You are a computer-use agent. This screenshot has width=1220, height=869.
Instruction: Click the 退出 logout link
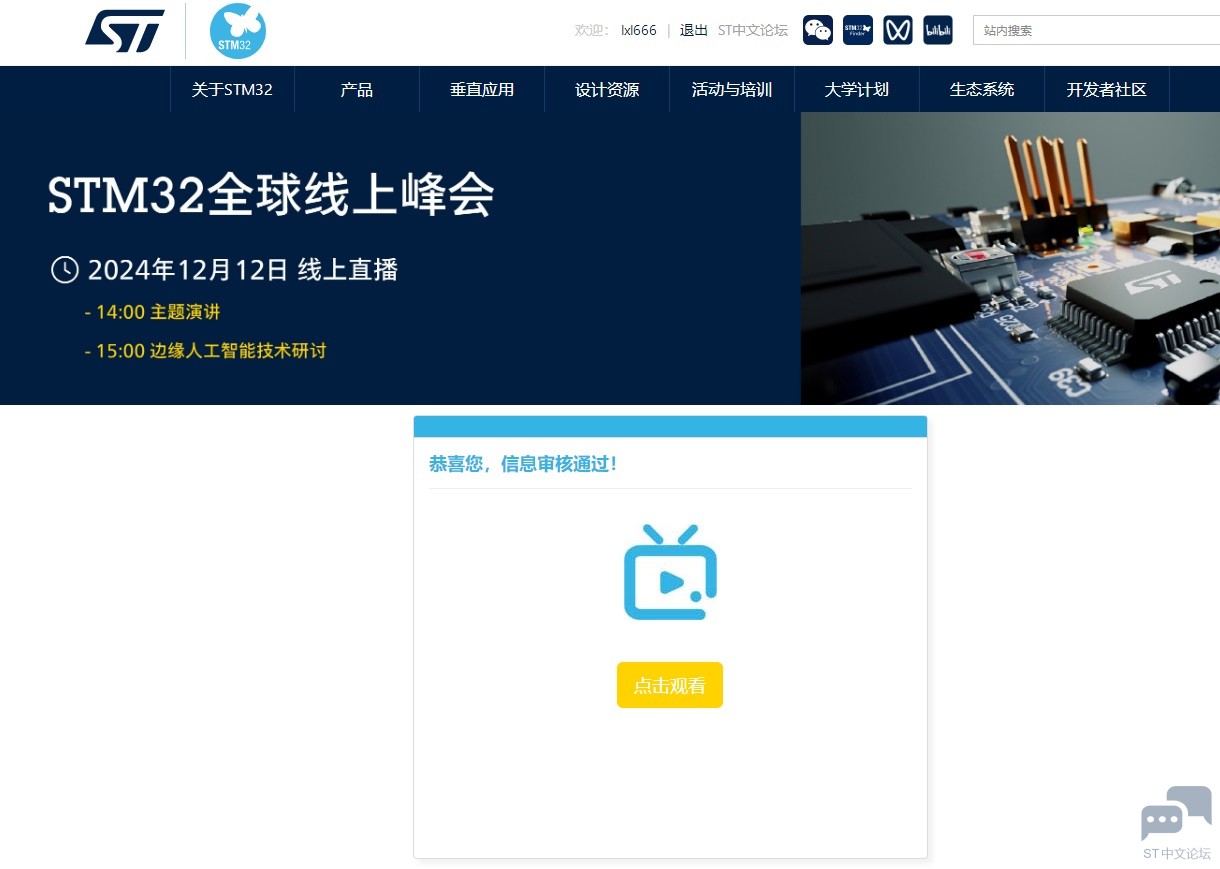694,30
